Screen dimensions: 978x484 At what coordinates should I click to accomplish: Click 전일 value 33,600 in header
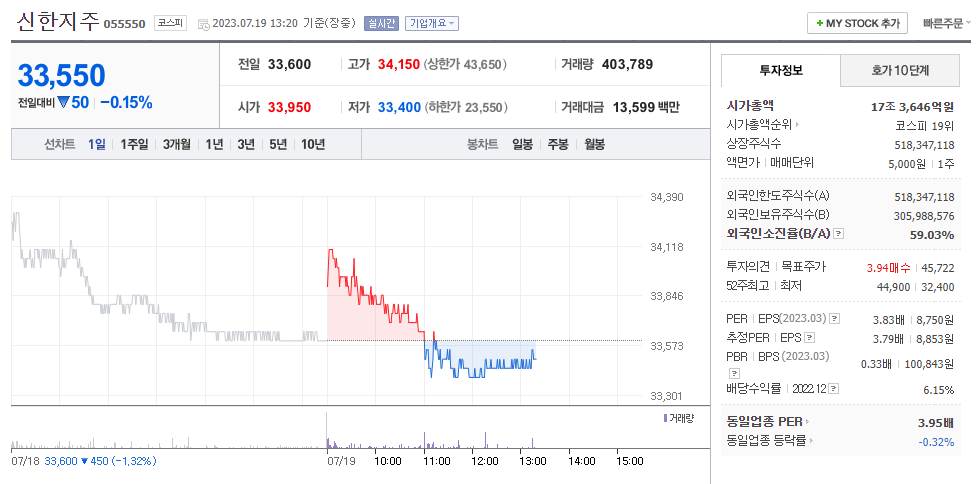click(x=289, y=64)
